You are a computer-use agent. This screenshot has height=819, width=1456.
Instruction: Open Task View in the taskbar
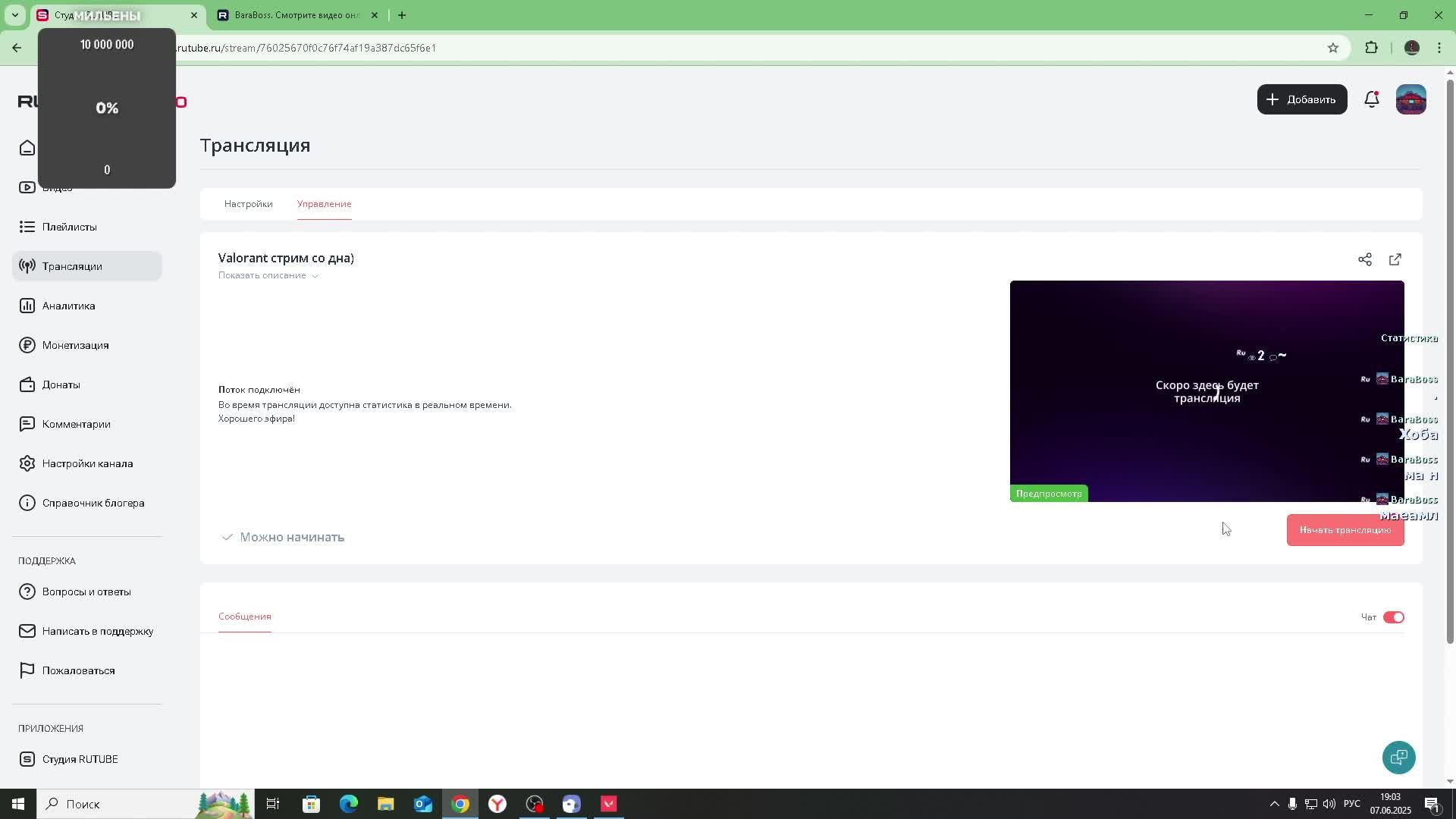tap(273, 804)
